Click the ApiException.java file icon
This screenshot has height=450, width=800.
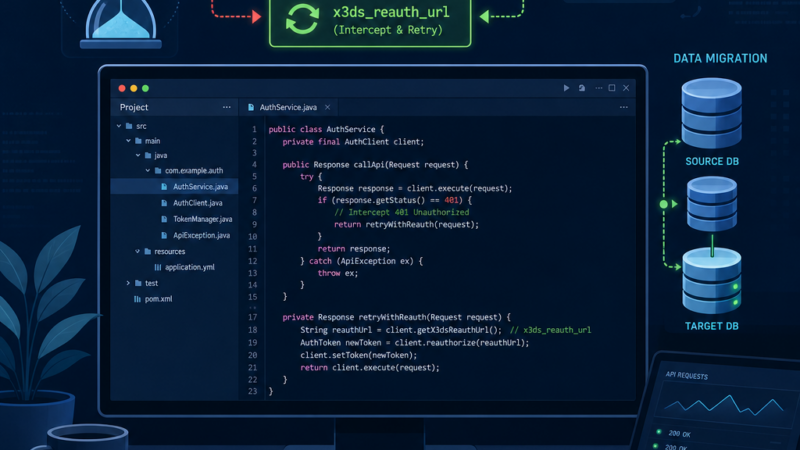coord(164,235)
